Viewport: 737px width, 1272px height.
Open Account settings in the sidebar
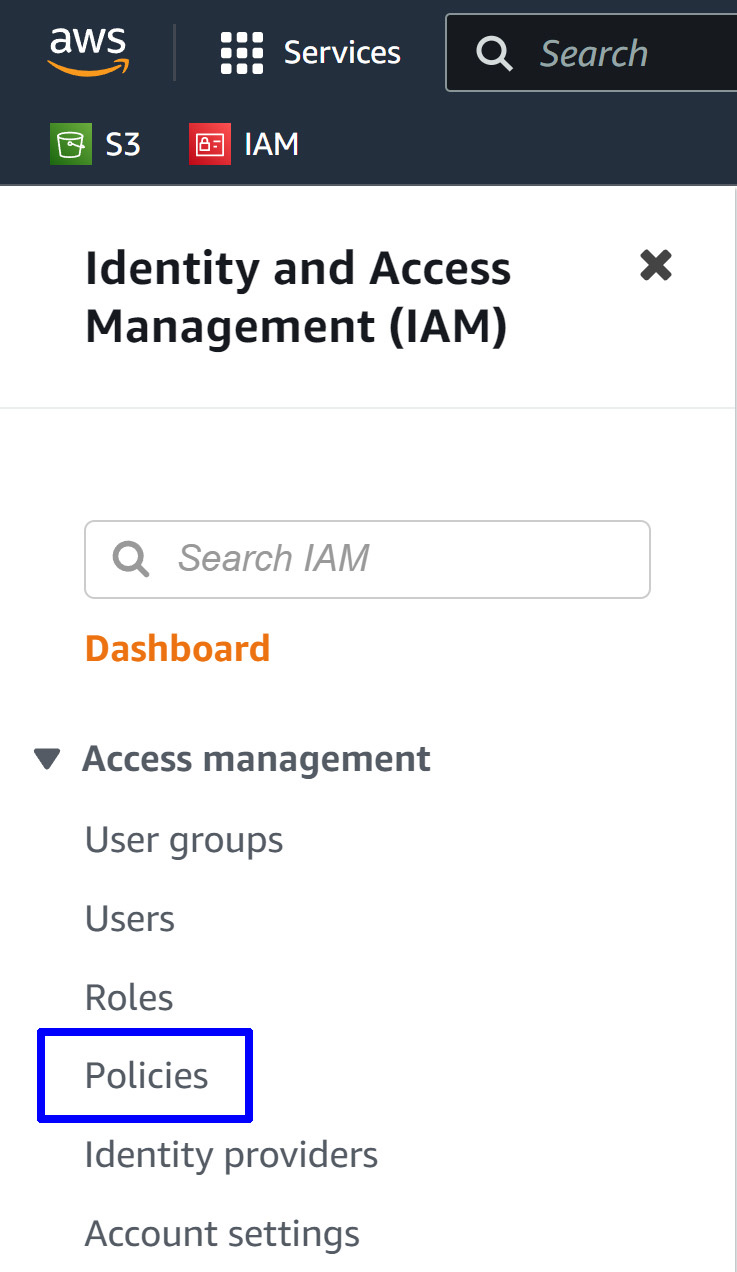(222, 1234)
